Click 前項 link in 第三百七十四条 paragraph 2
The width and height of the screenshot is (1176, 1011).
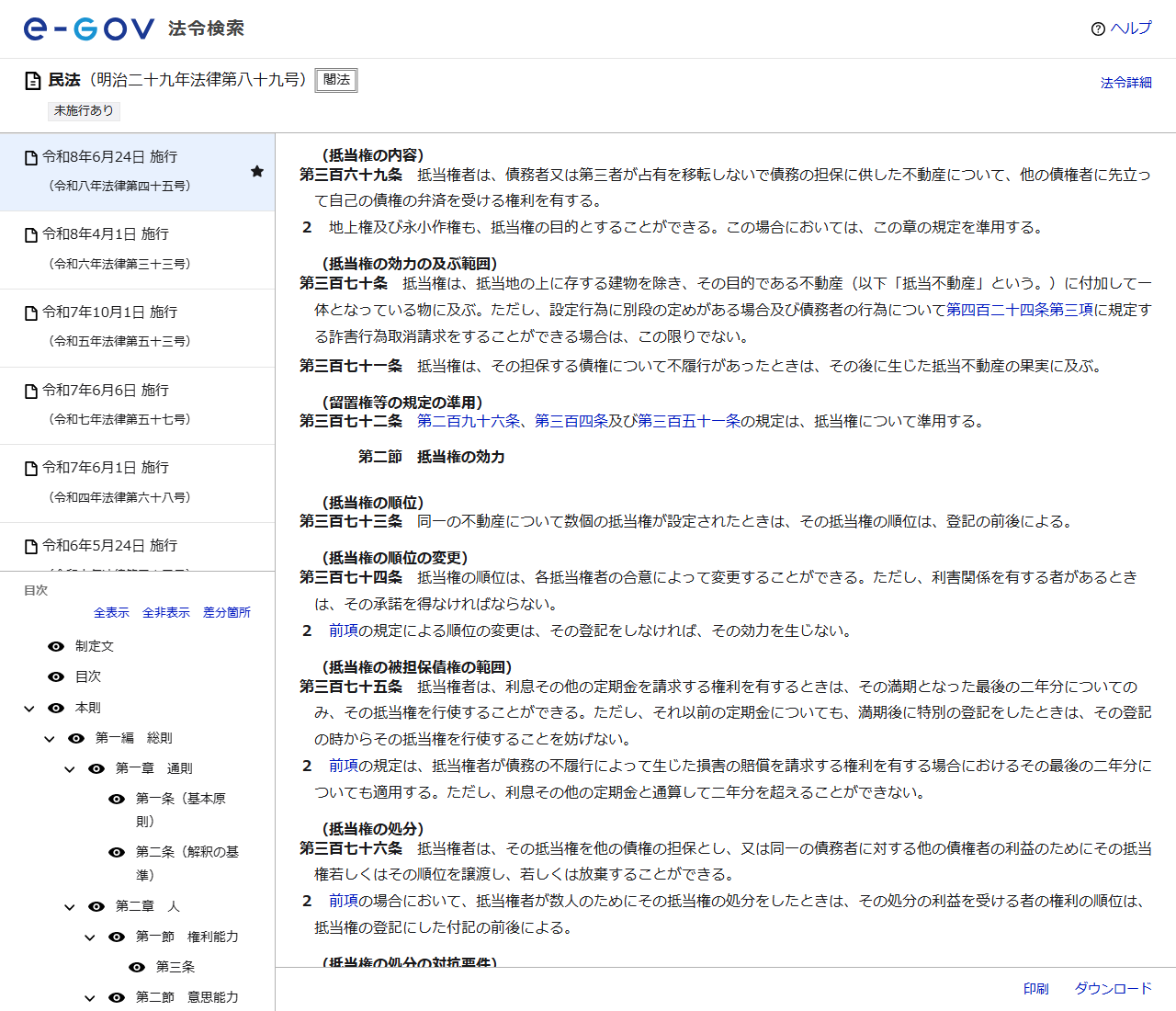pos(344,630)
